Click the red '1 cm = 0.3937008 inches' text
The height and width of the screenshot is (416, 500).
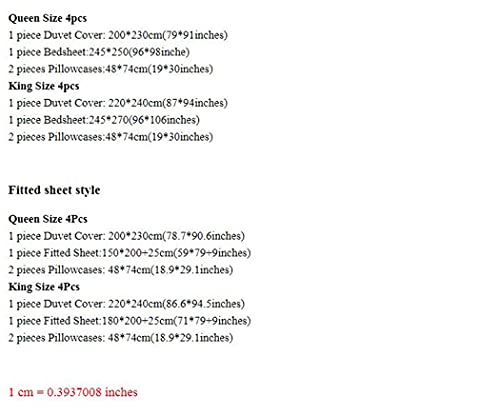coord(73,392)
